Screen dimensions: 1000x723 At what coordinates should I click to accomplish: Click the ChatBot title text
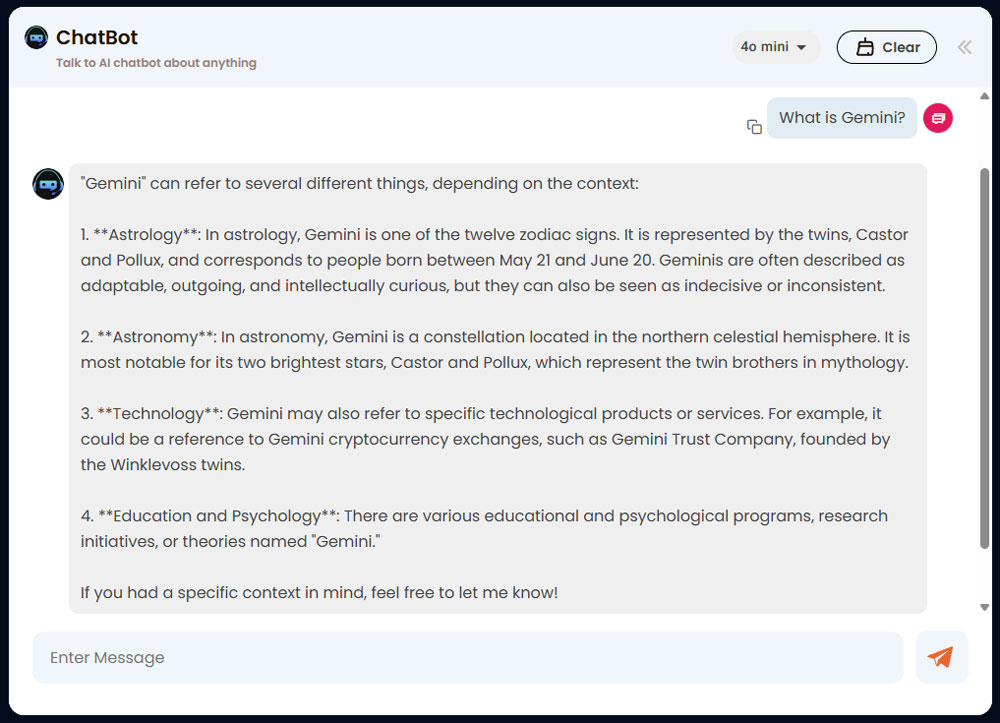(x=97, y=38)
